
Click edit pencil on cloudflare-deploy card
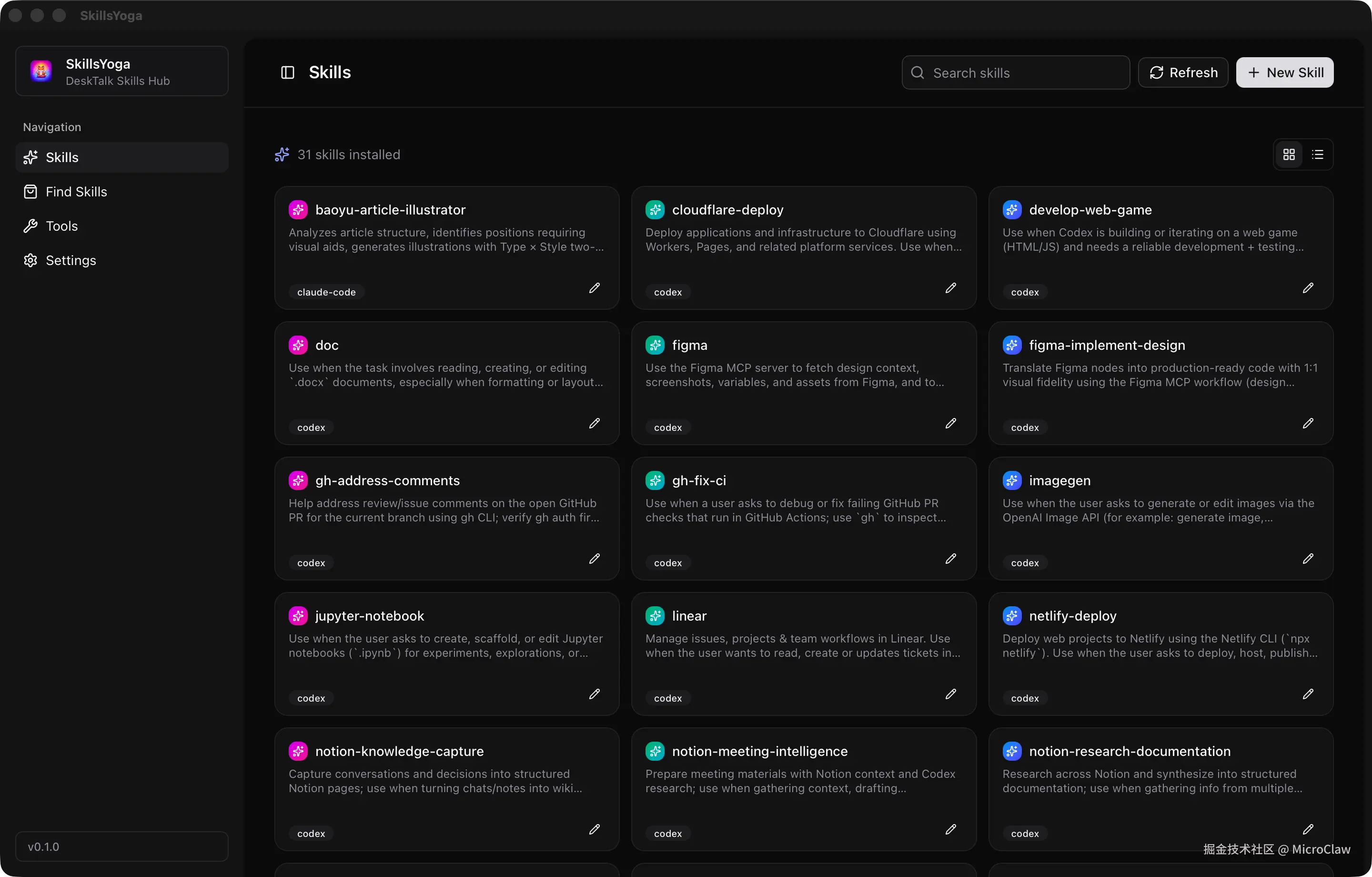tap(950, 288)
